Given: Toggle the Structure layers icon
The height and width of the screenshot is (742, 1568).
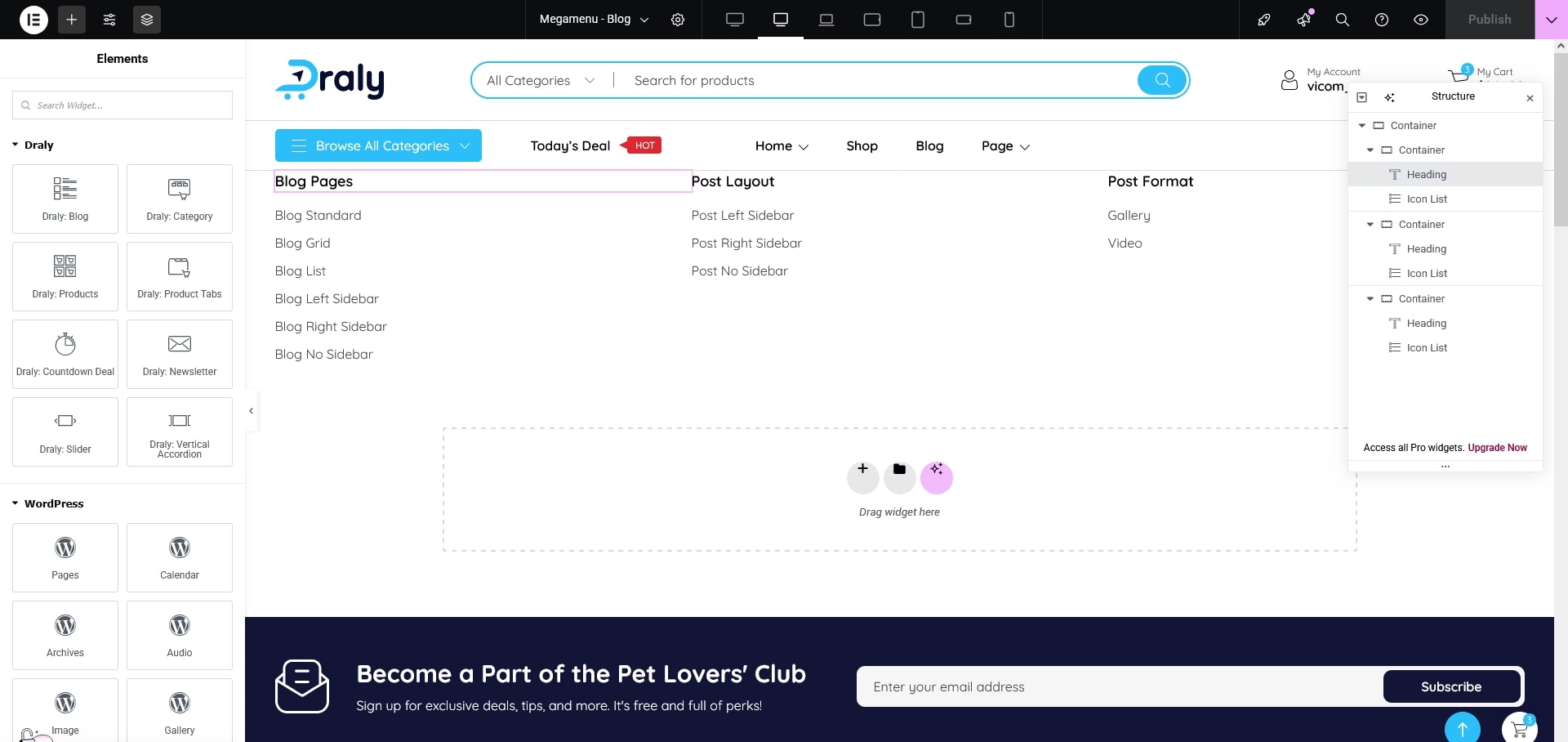Looking at the screenshot, I should point(147,20).
